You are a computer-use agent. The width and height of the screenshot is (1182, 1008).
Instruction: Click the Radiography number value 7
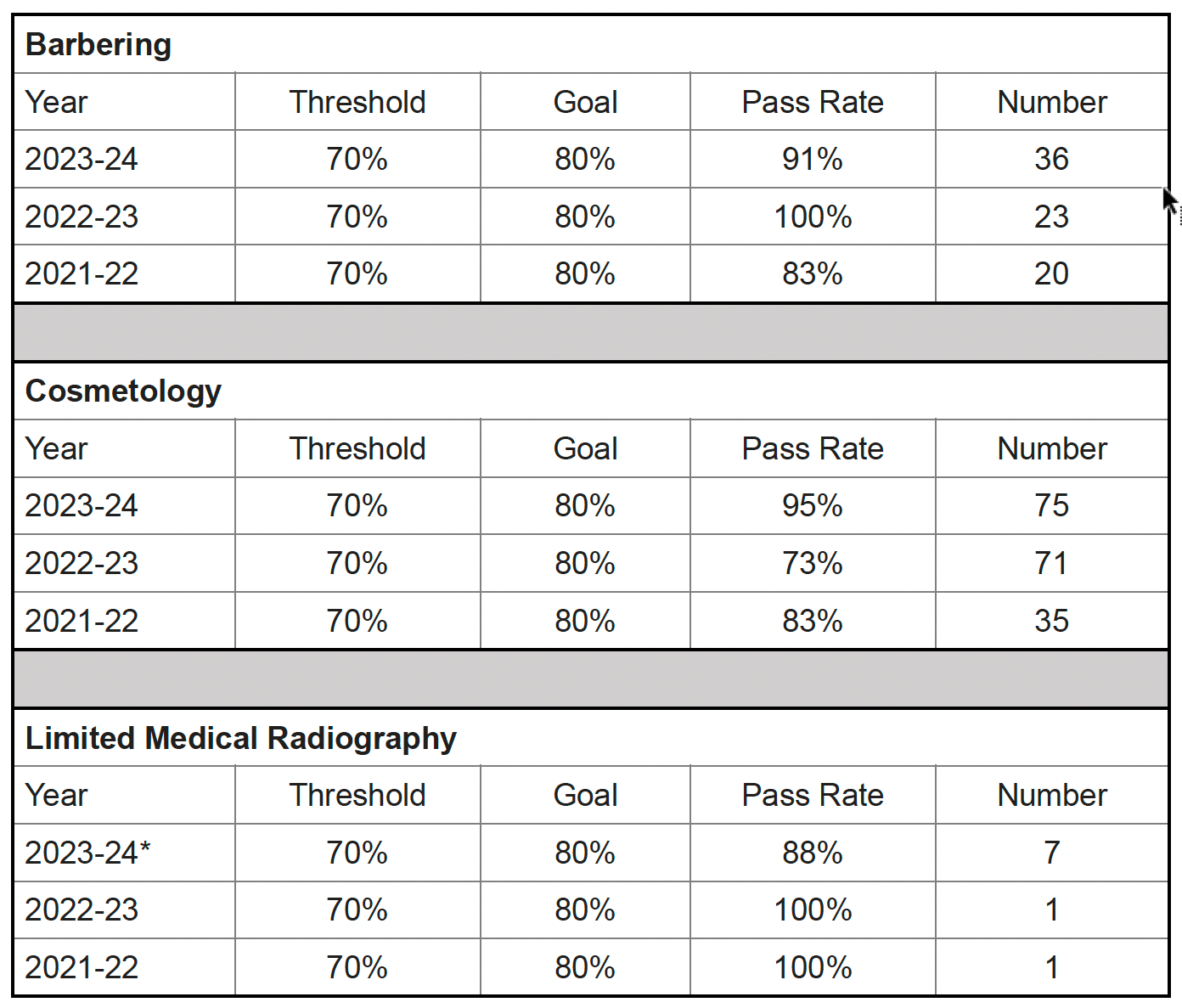1050,853
